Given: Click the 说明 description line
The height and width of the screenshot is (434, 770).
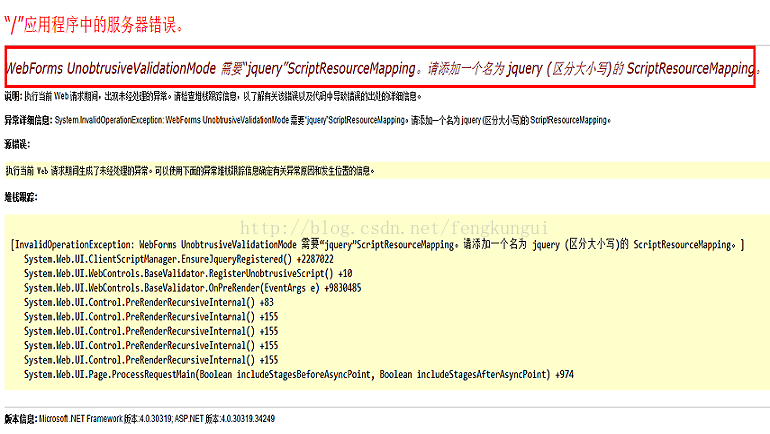Looking at the screenshot, I should pos(213,96).
